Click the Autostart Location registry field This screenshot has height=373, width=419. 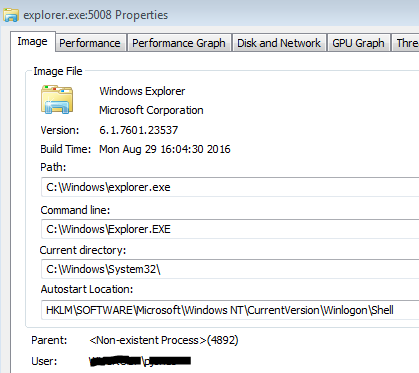(x=230, y=310)
